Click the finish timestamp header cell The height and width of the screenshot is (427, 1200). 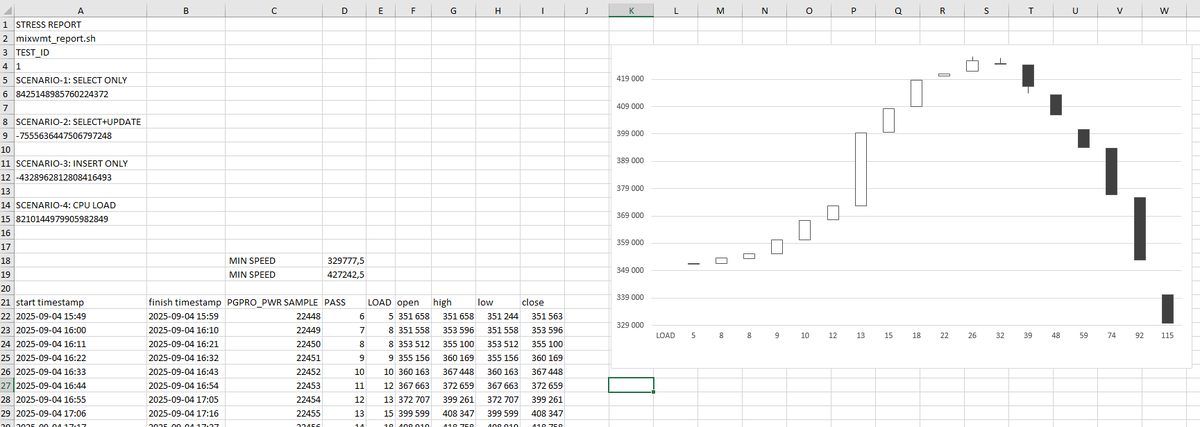click(185, 302)
